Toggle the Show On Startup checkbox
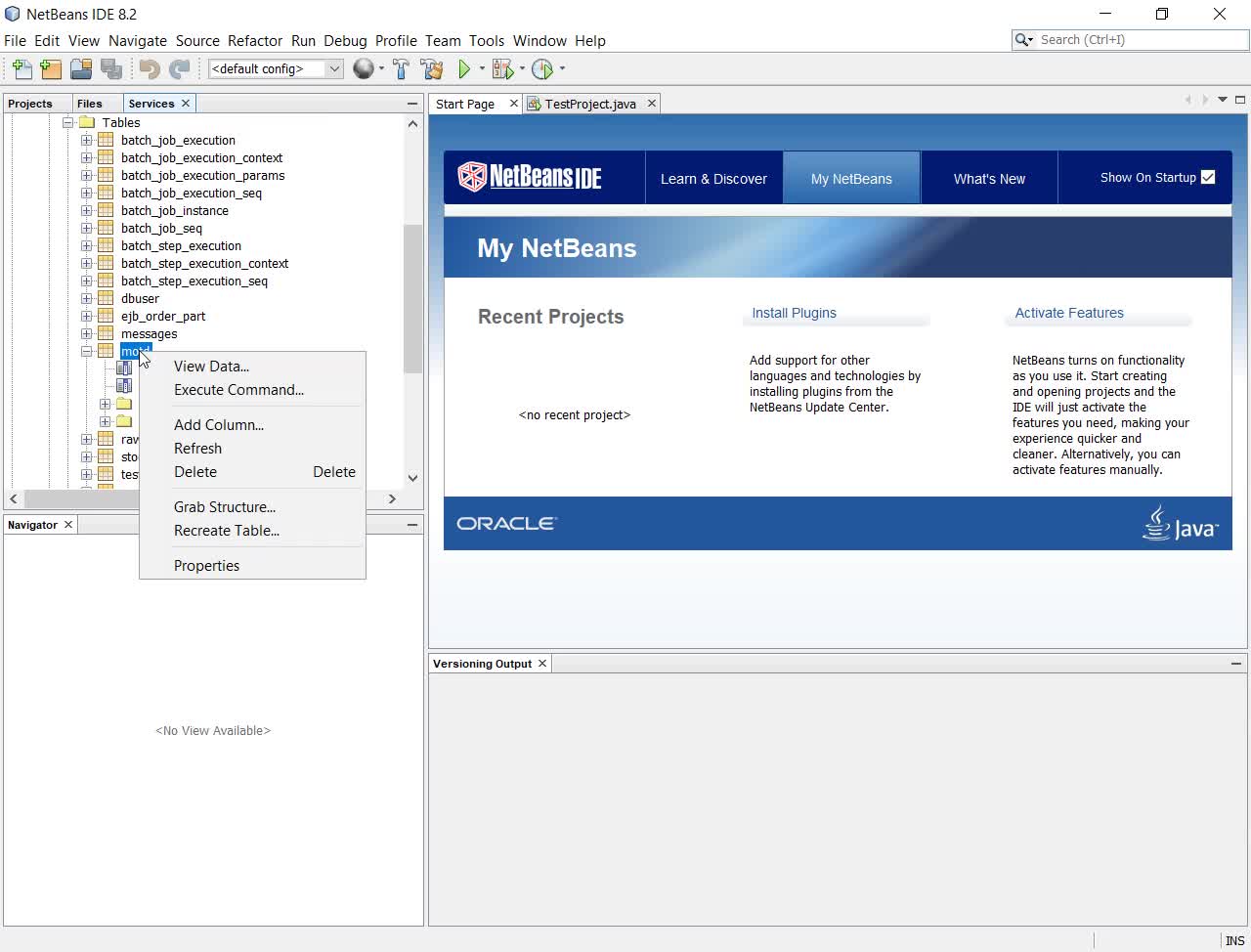 pos(1208,177)
